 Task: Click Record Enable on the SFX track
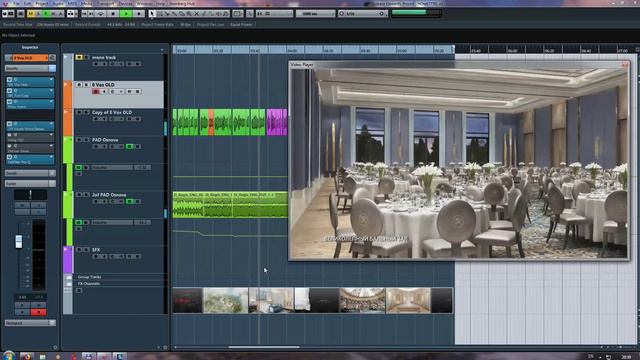click(96, 257)
